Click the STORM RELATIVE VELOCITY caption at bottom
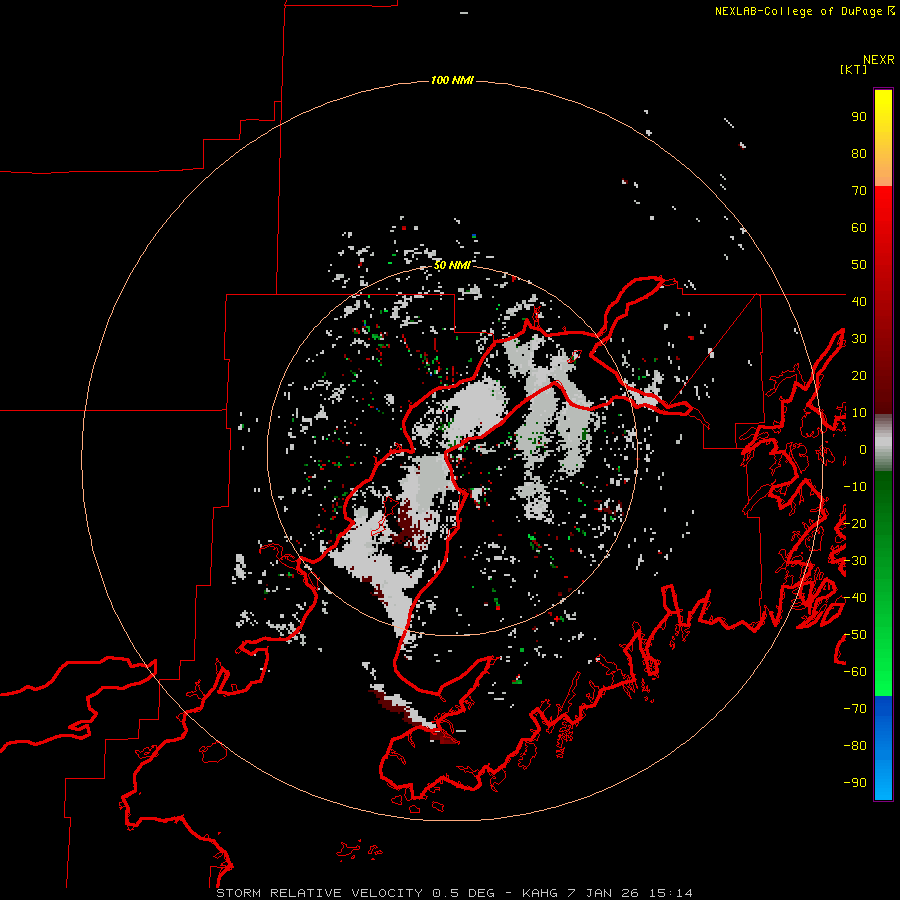The width and height of the screenshot is (900, 900). click(454, 893)
